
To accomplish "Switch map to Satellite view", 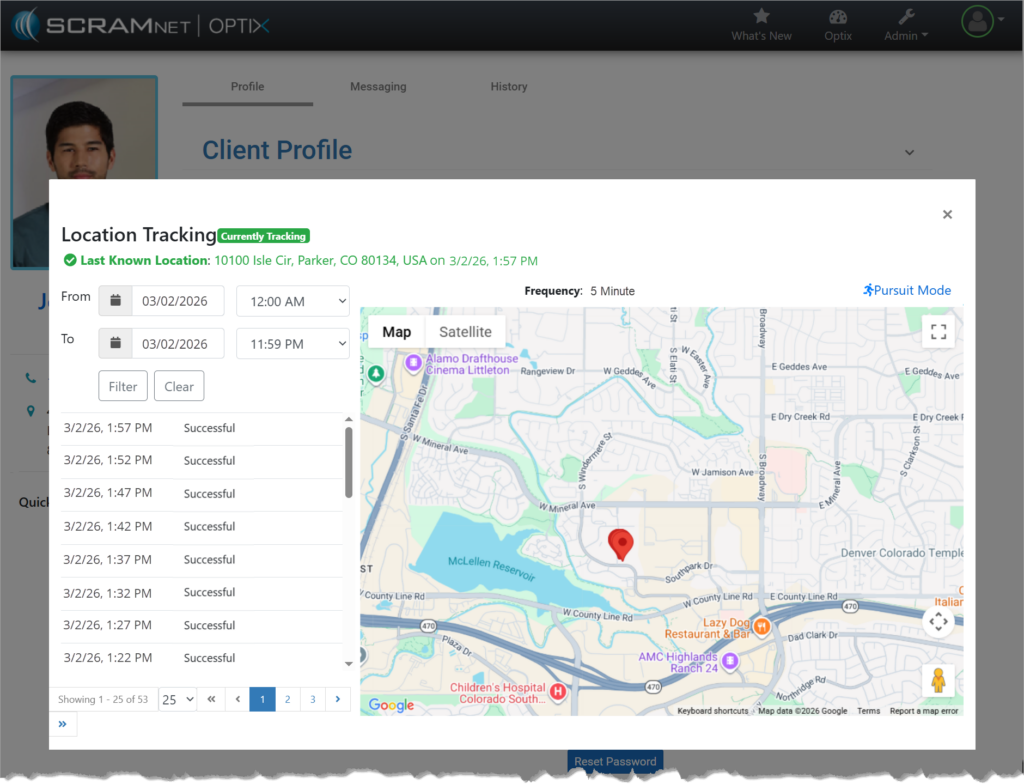I will pos(465,332).
